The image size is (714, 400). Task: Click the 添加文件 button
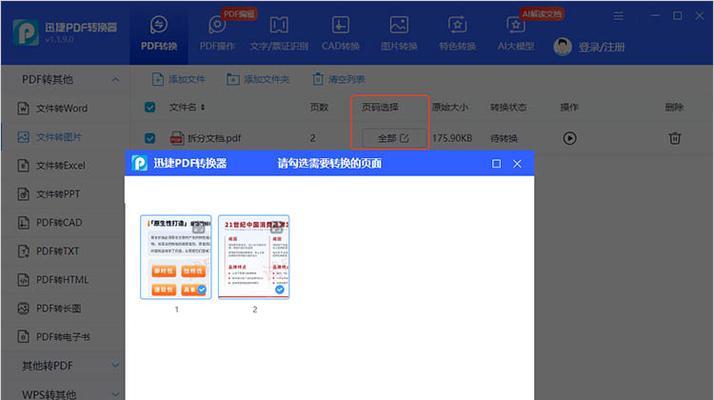[178, 79]
